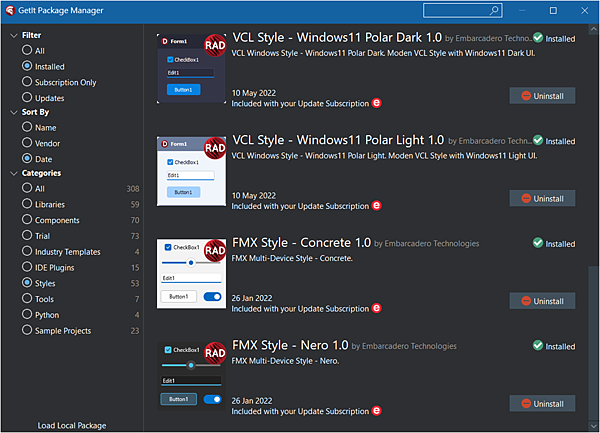Click the GetIt Package Manager app logo icon
Image resolution: width=600 pixels, height=433 pixels.
pos(10,10)
